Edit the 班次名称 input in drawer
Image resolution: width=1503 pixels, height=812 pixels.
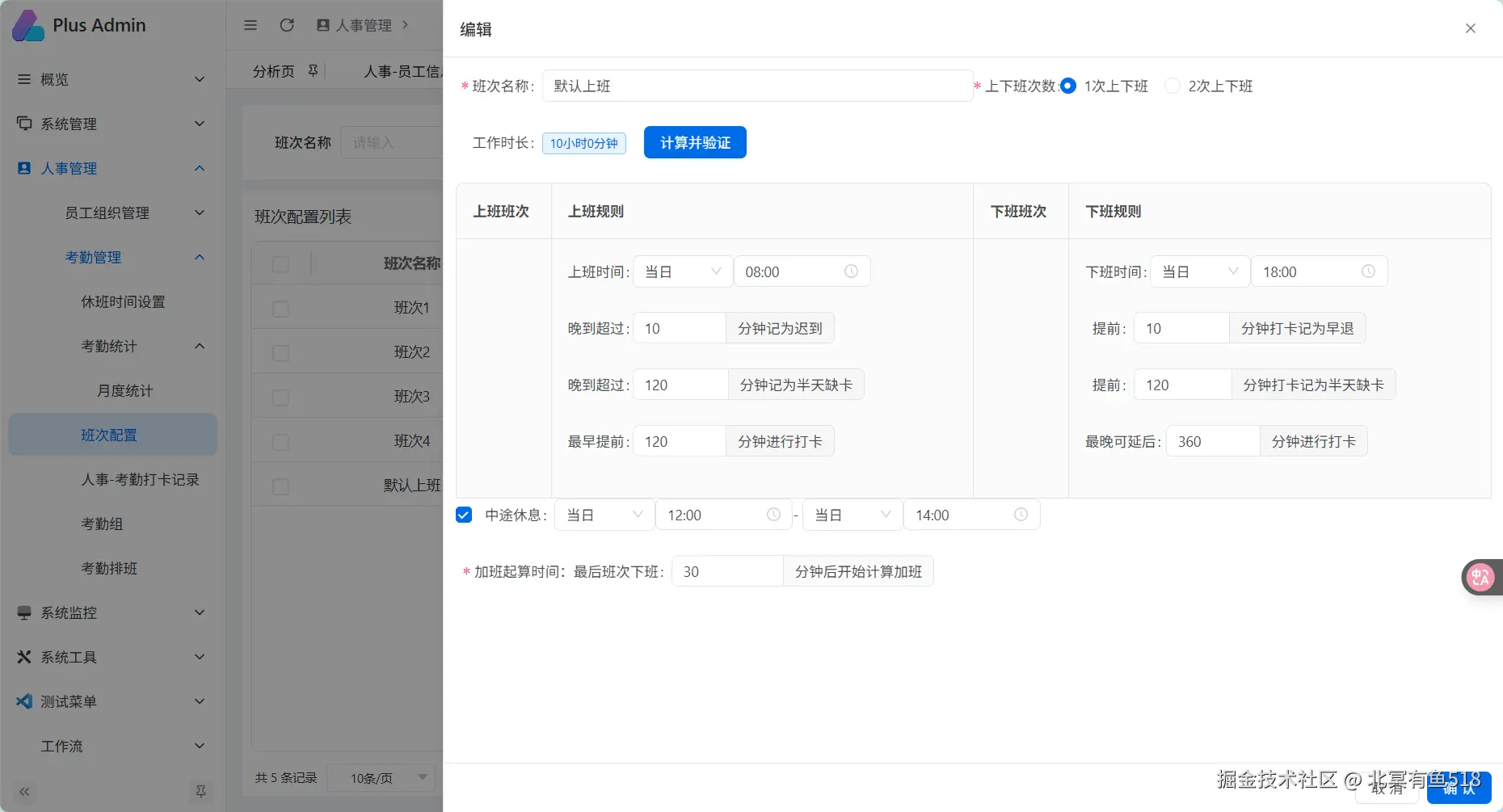click(x=757, y=86)
